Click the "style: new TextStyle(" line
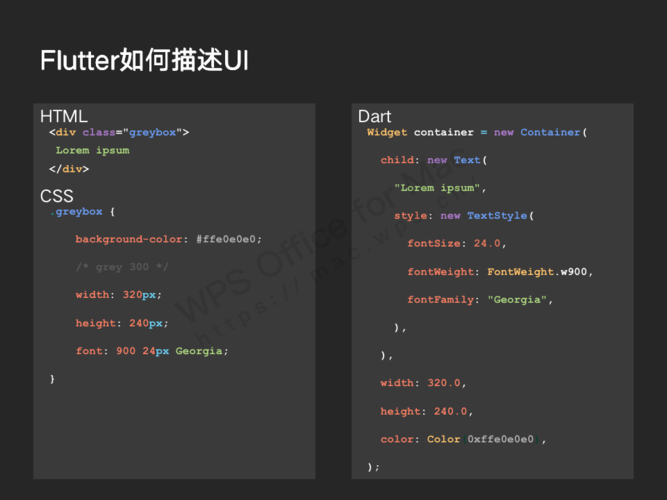 point(464,216)
